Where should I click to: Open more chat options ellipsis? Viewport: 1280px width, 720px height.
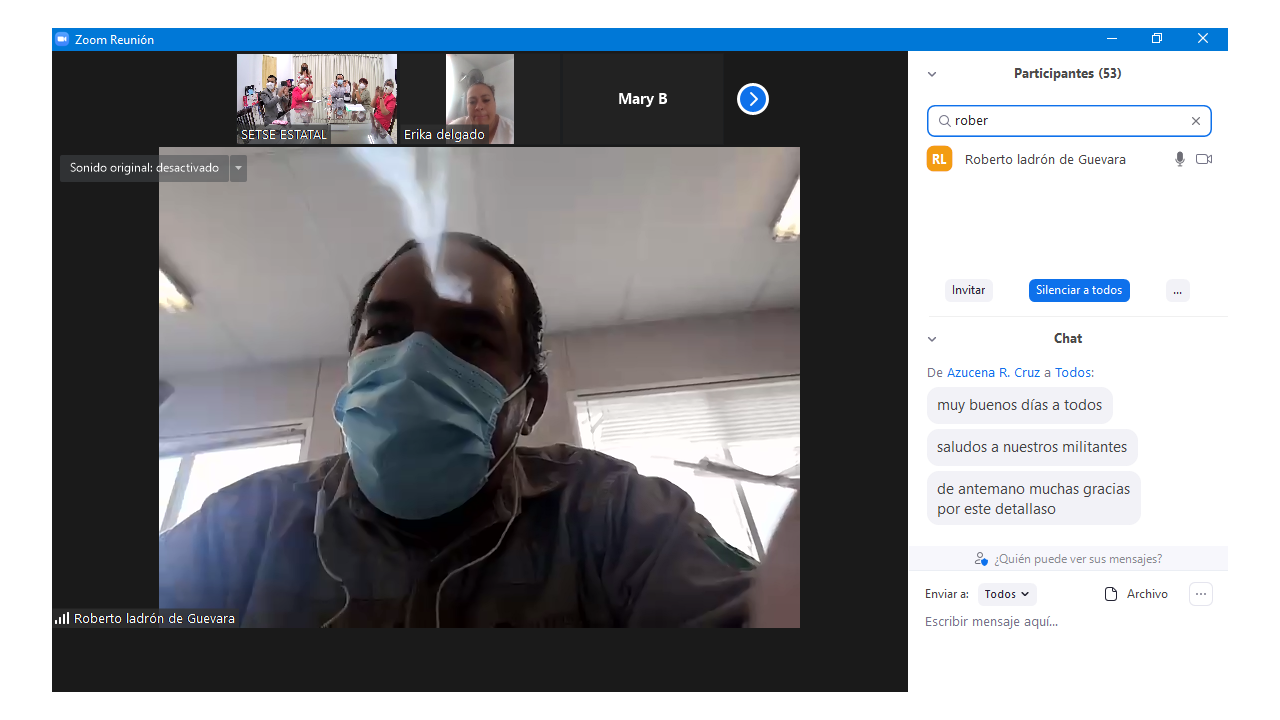click(1201, 594)
